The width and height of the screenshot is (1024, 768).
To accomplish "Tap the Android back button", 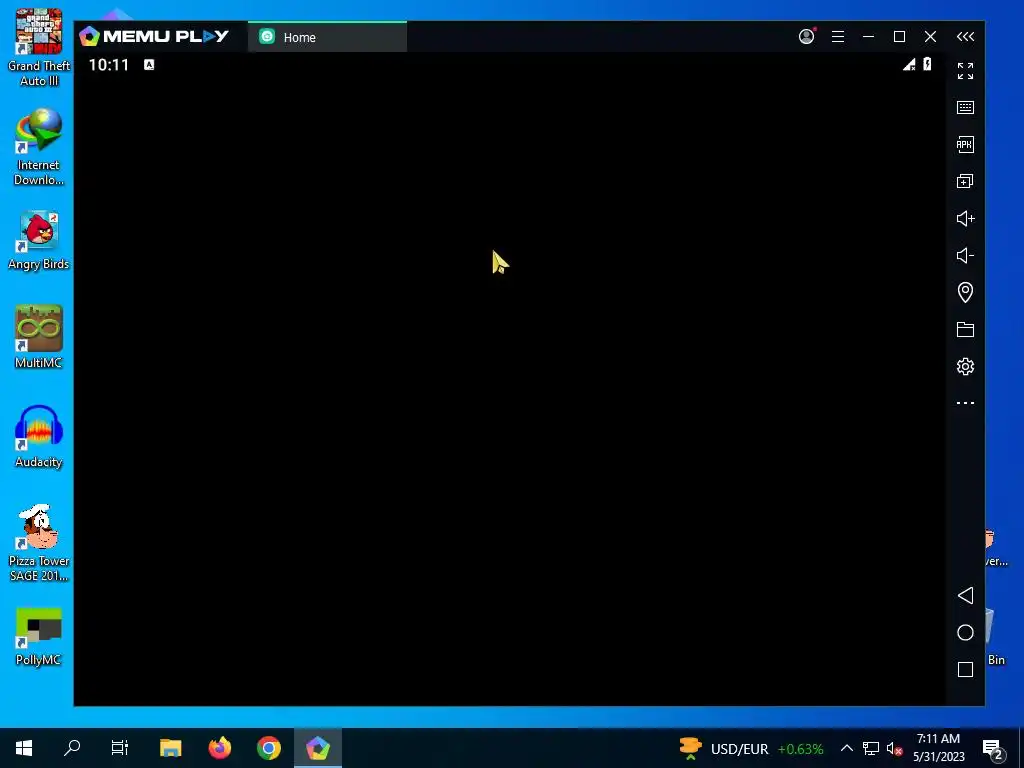I will (965, 595).
